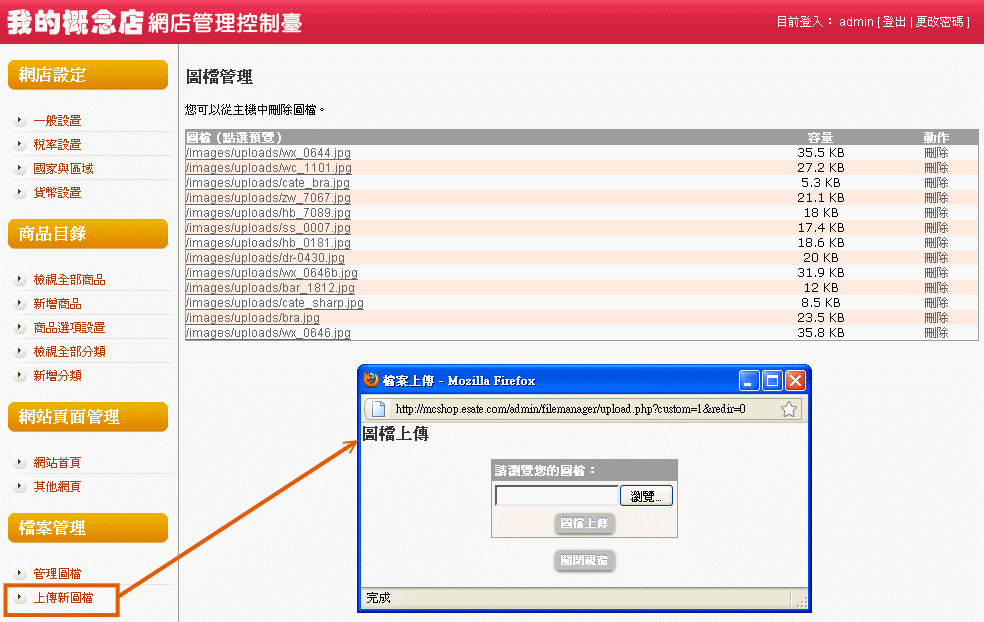Preview the /images/uploads/cate_bra.jpg file link

[268, 183]
